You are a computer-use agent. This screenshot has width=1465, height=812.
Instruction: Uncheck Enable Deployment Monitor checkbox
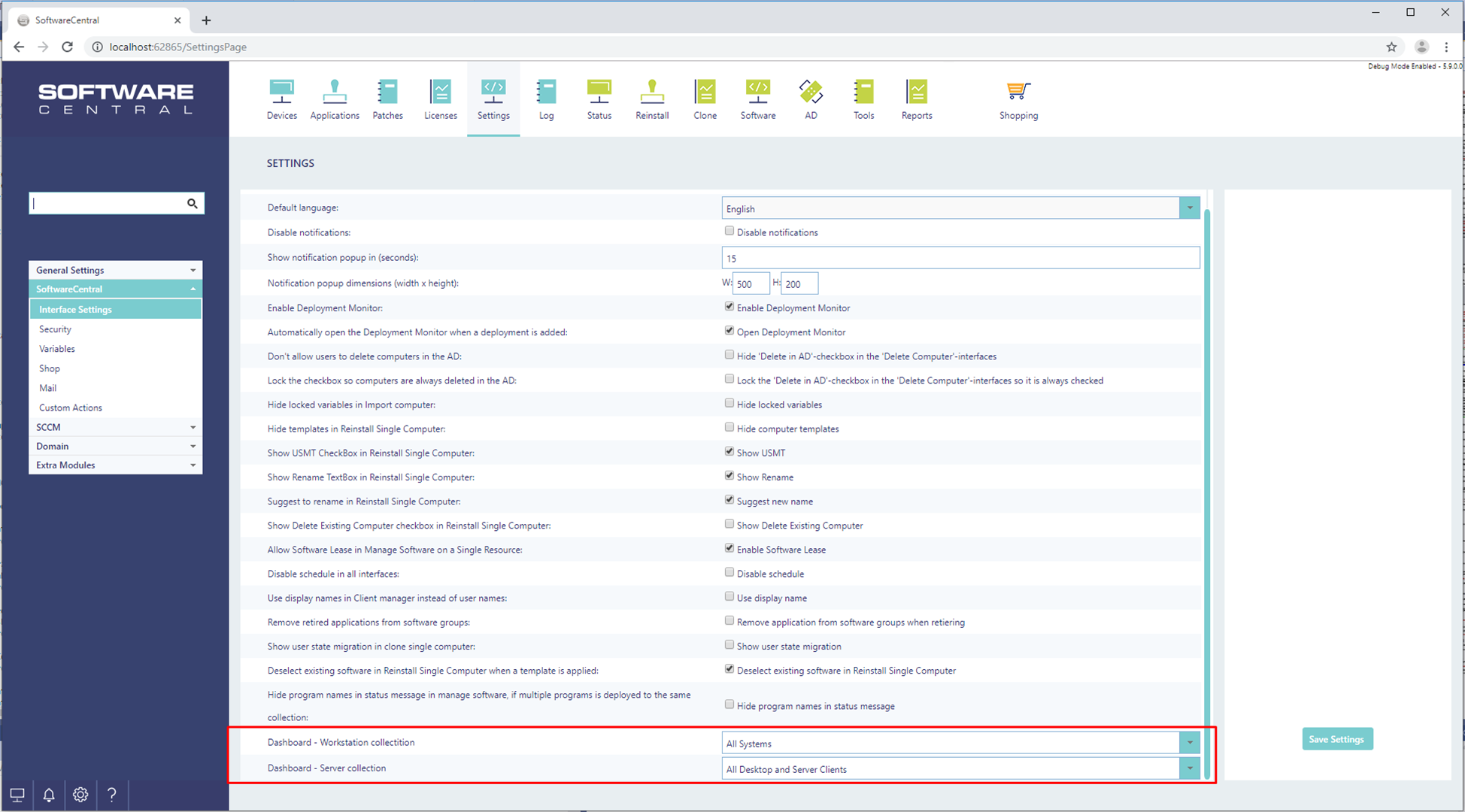(x=729, y=307)
